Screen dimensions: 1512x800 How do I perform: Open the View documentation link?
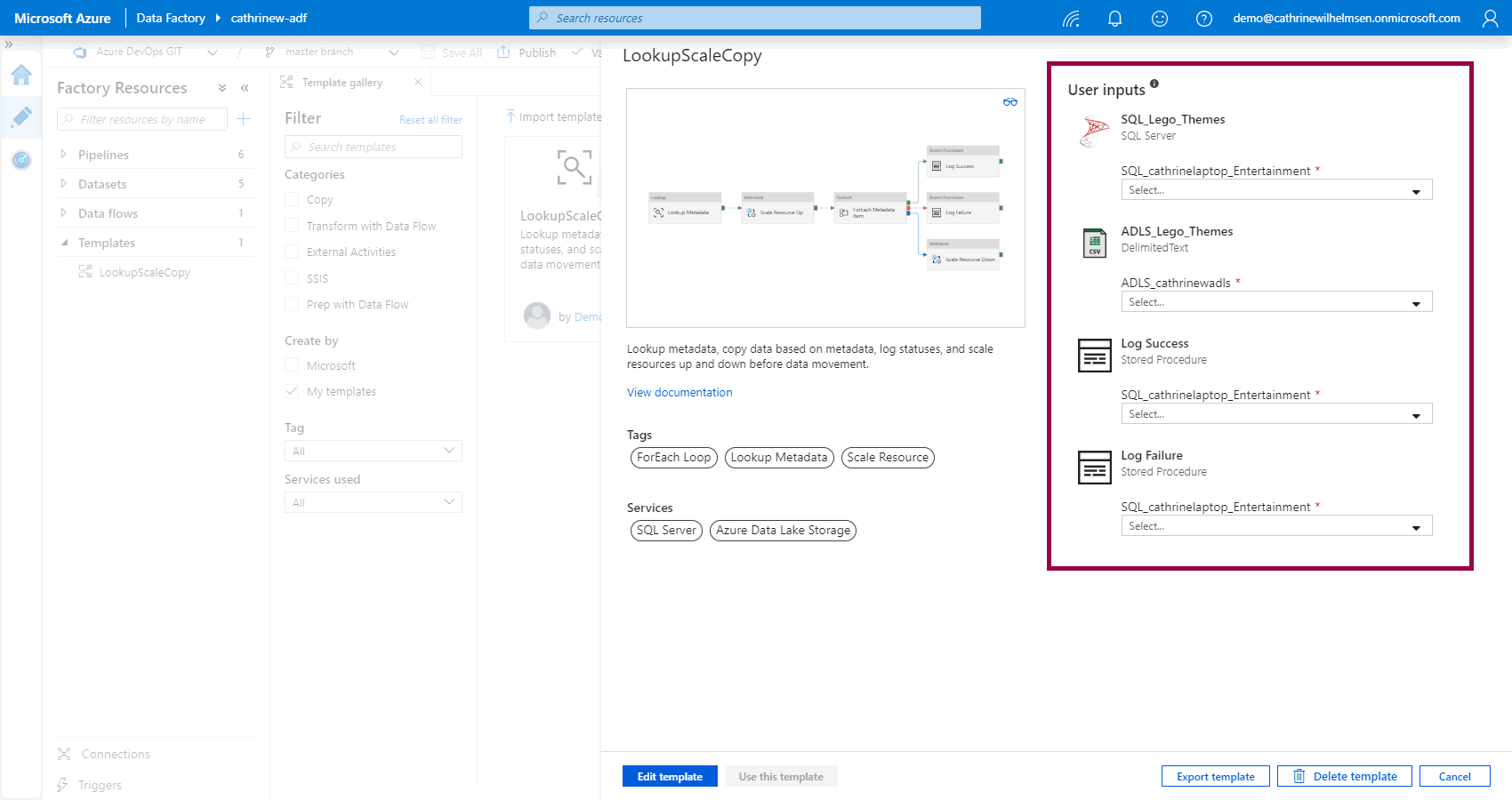pos(680,392)
